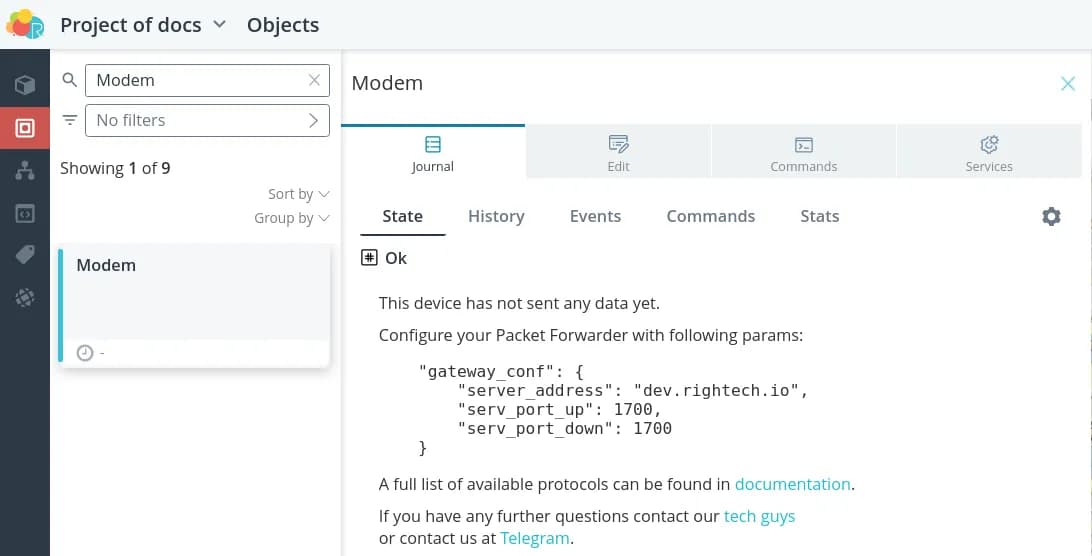1092x556 pixels.
Task: Open the Group by dropdown
Action: pyautogui.click(x=291, y=218)
